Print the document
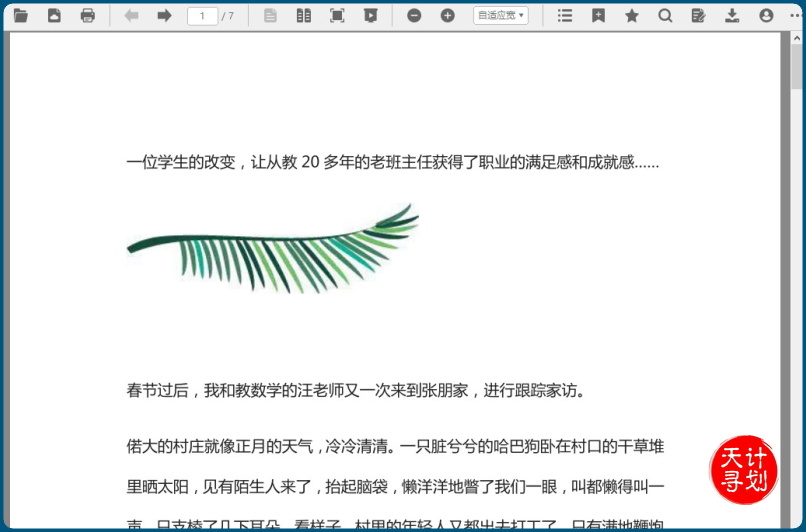 click(x=88, y=15)
